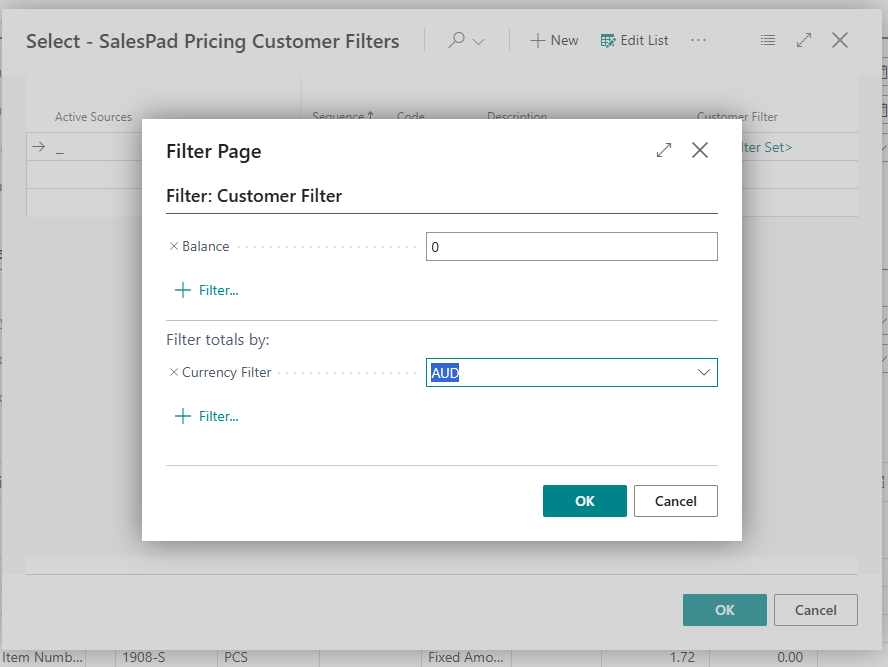Click the Fixed Amo... cell
Image resolution: width=888 pixels, height=667 pixels.
466,657
